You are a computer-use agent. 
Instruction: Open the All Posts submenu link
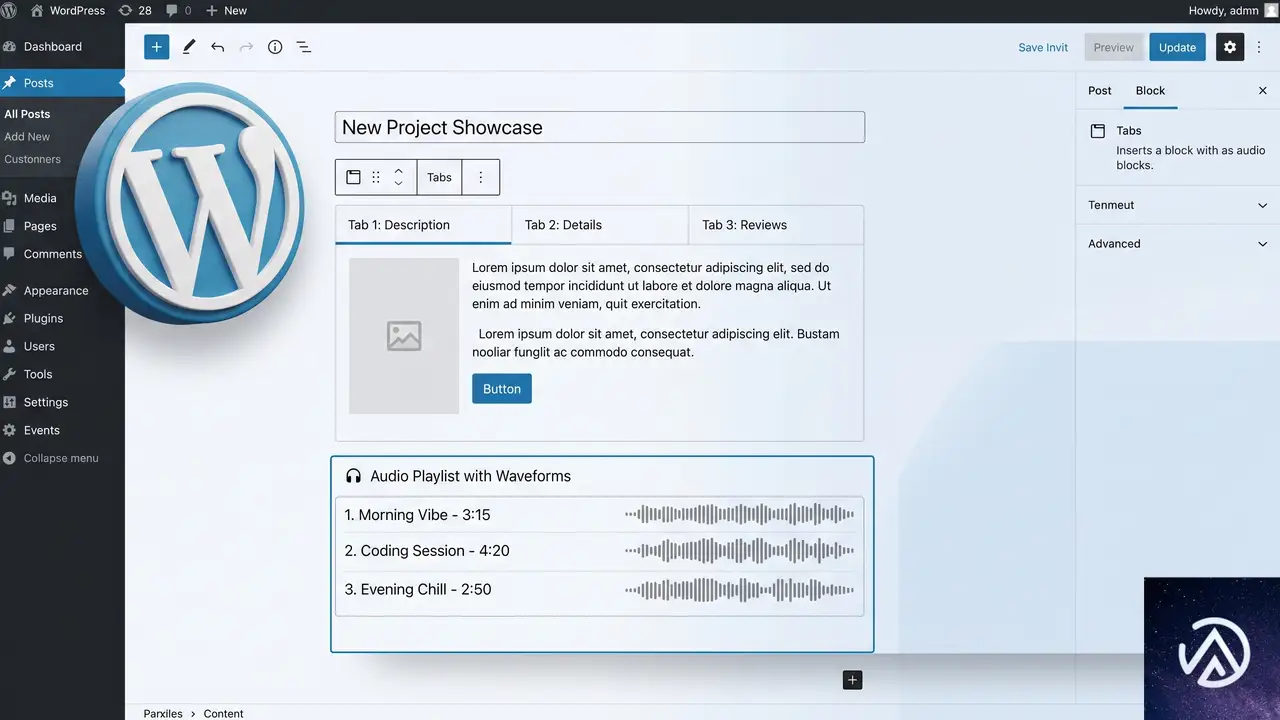[27, 114]
